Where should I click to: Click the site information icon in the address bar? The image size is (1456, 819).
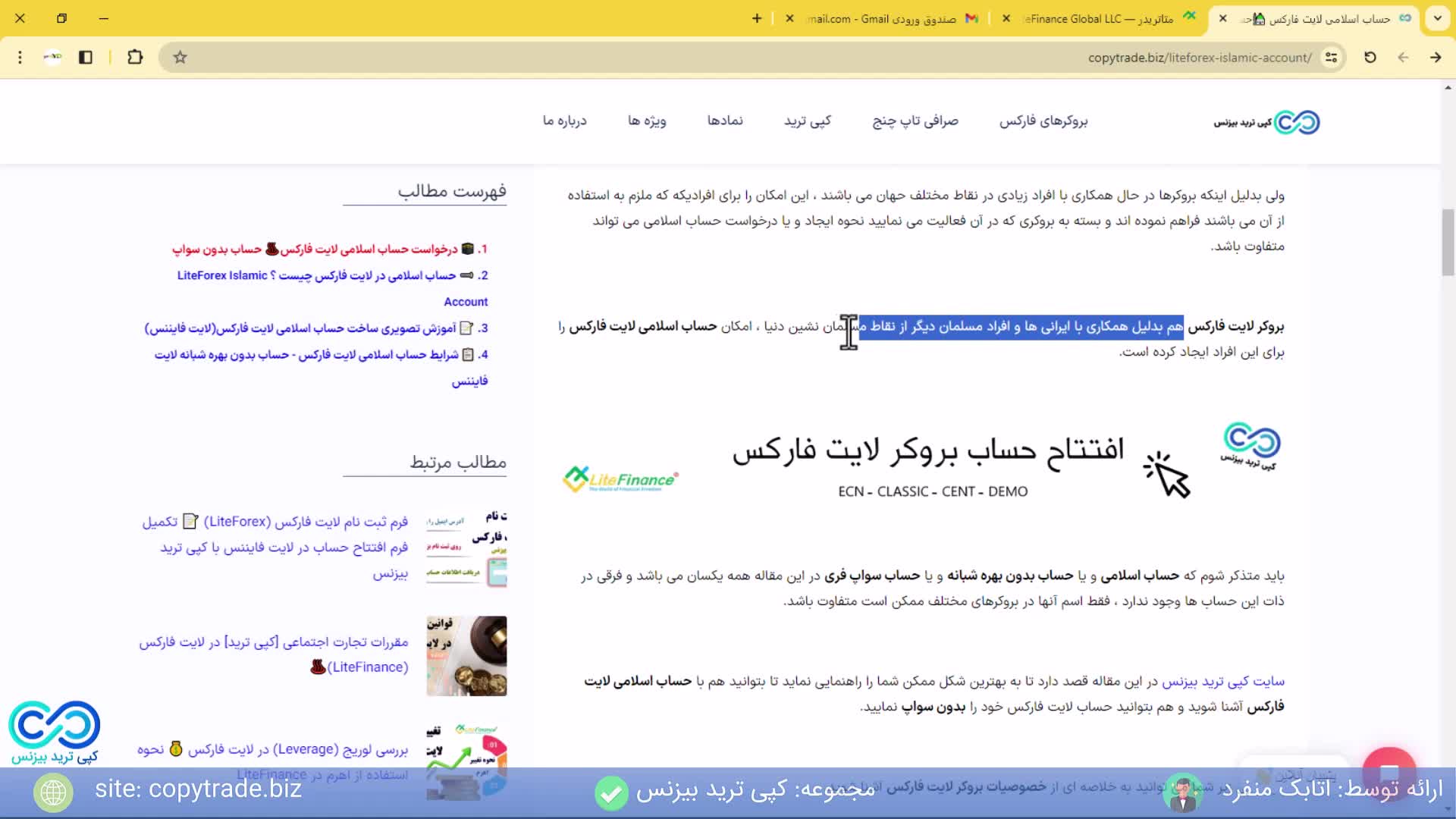click(1331, 58)
